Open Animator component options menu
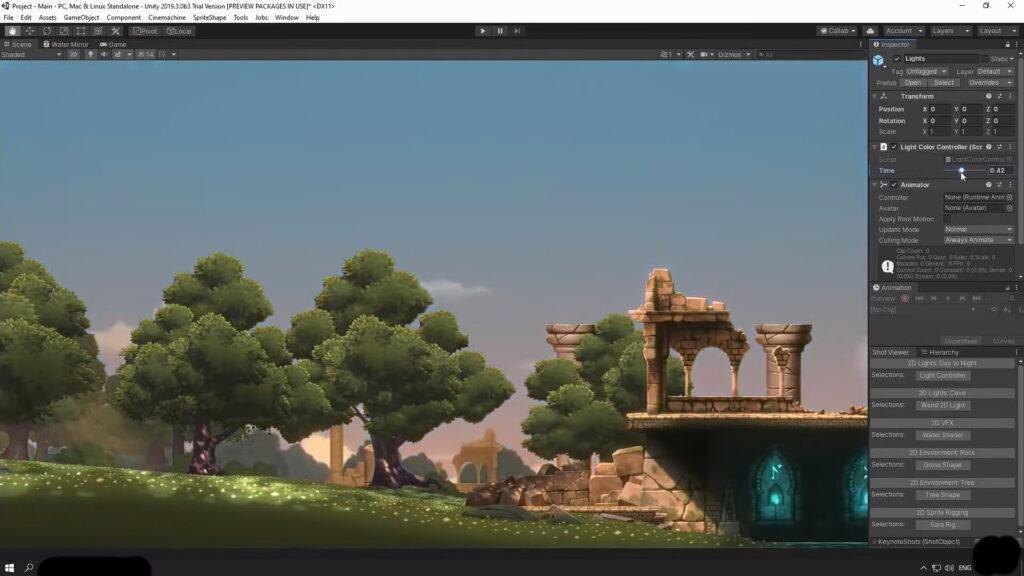 (x=1010, y=185)
